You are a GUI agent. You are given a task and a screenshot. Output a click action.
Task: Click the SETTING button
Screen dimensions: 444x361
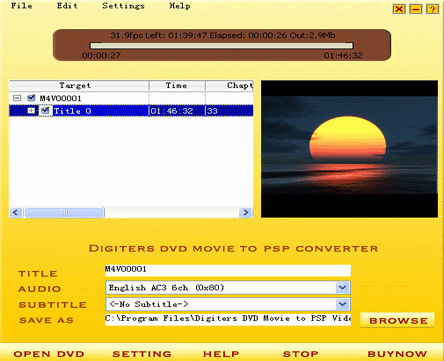click(x=142, y=354)
